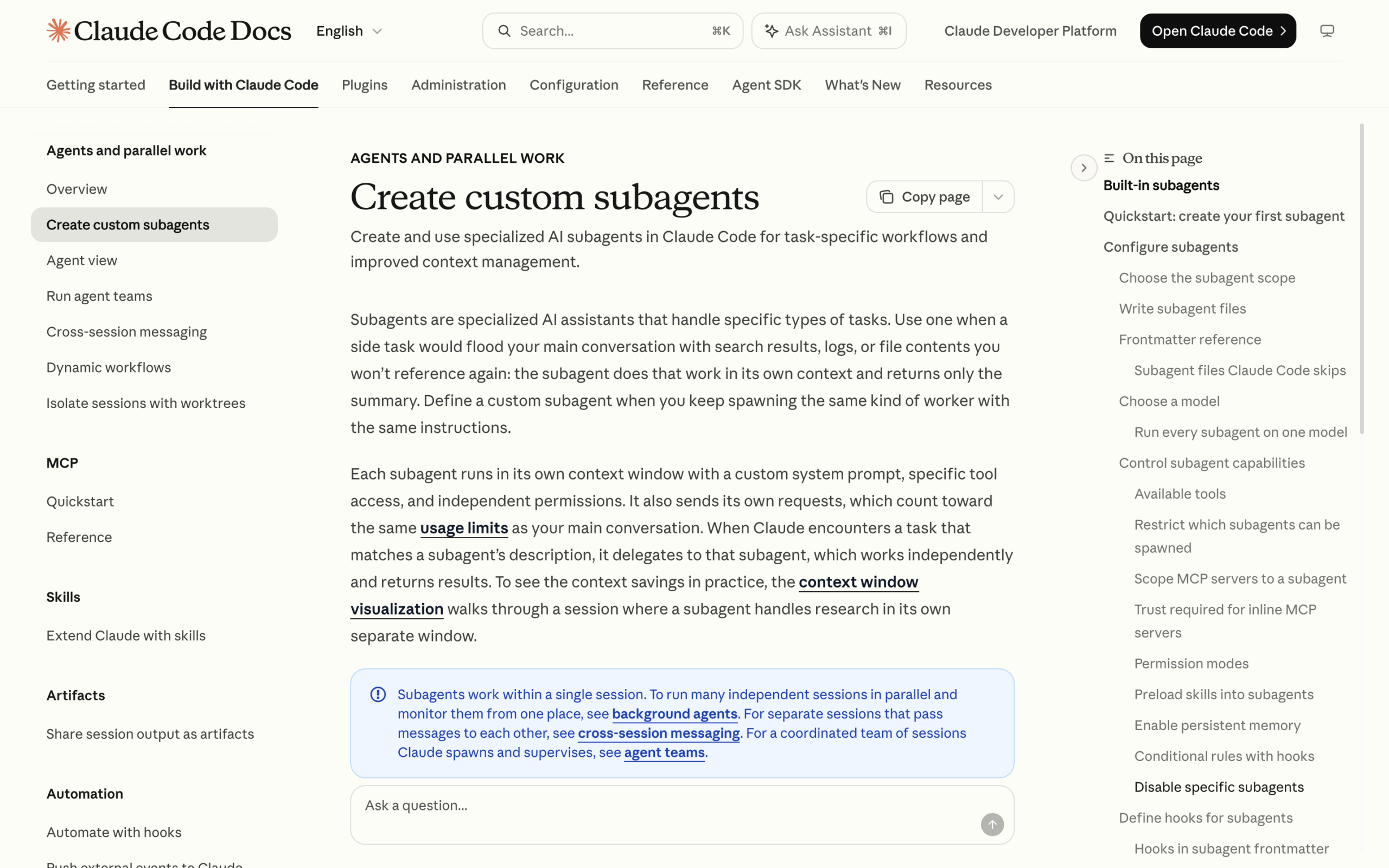Click the Open Claude Code button

click(1218, 31)
